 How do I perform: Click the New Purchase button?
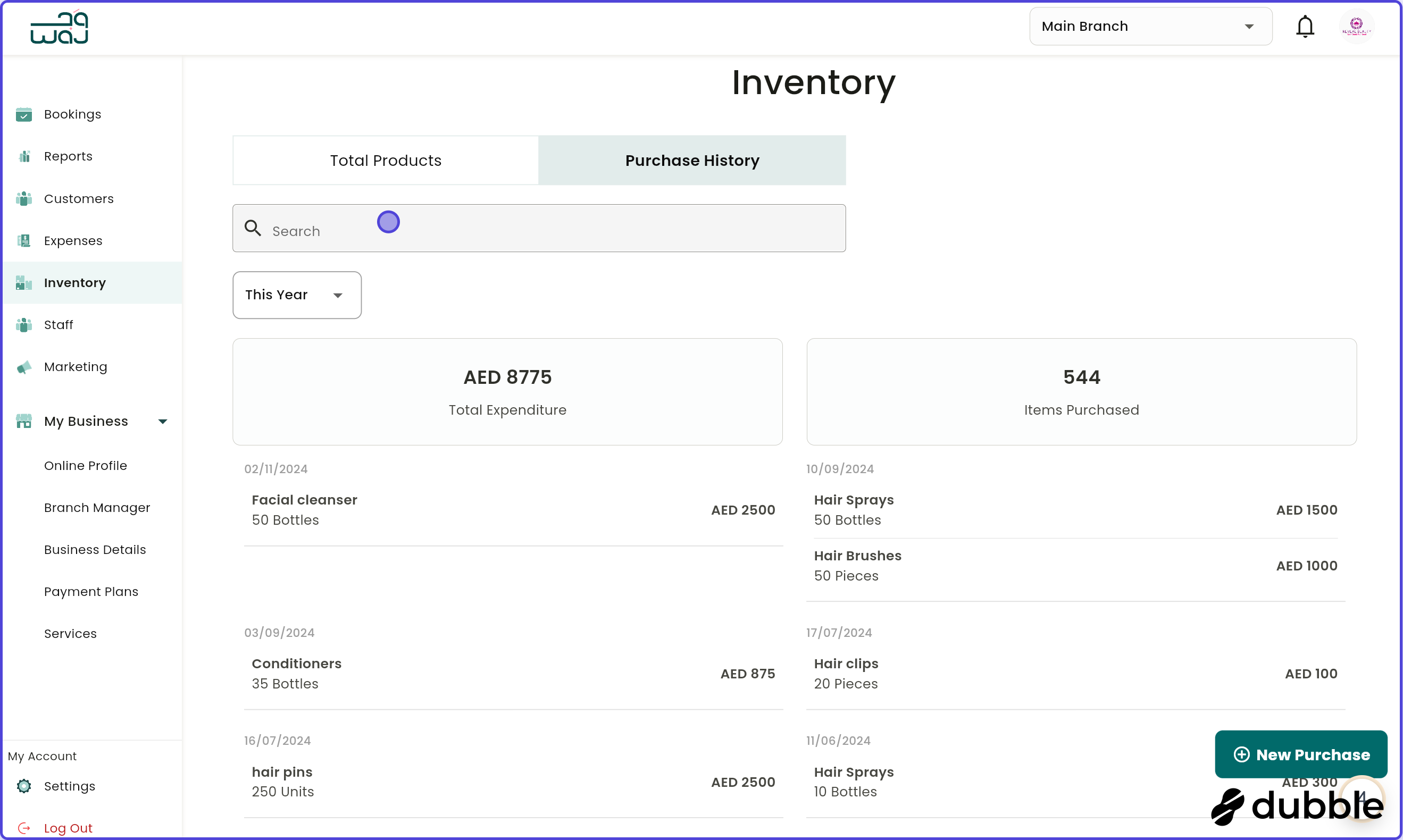click(x=1301, y=754)
